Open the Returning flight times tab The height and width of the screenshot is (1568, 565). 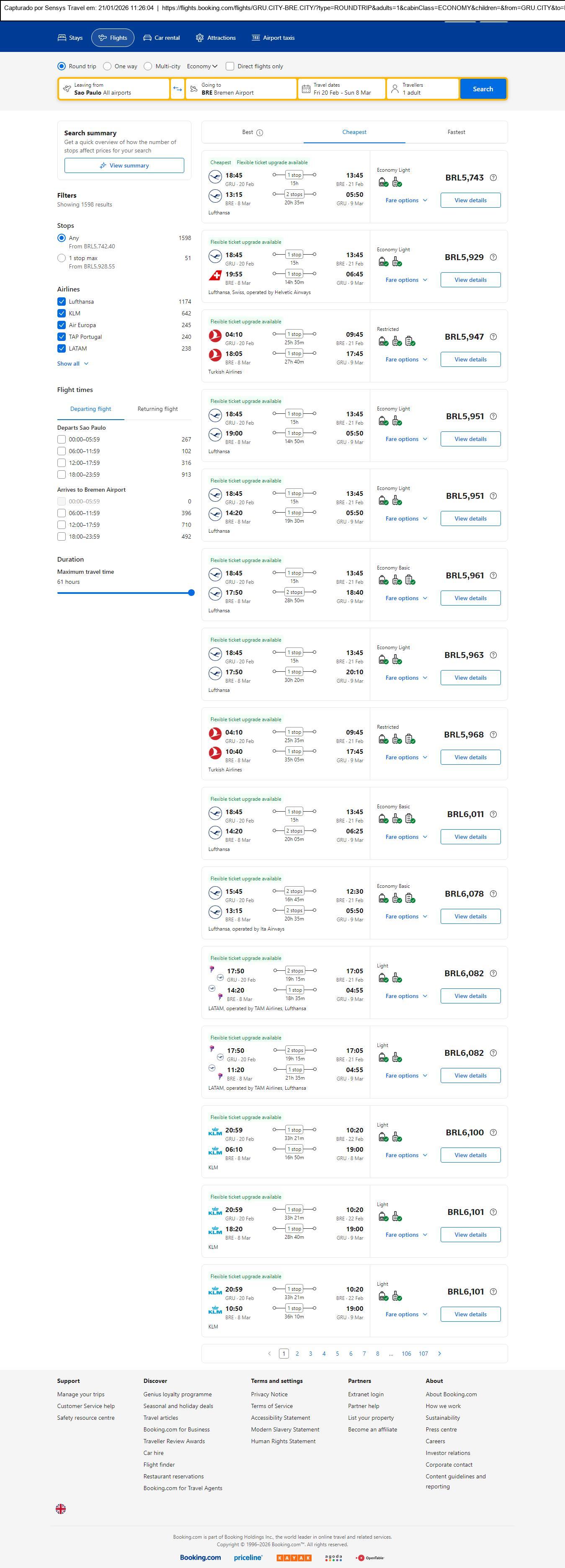pos(157,409)
